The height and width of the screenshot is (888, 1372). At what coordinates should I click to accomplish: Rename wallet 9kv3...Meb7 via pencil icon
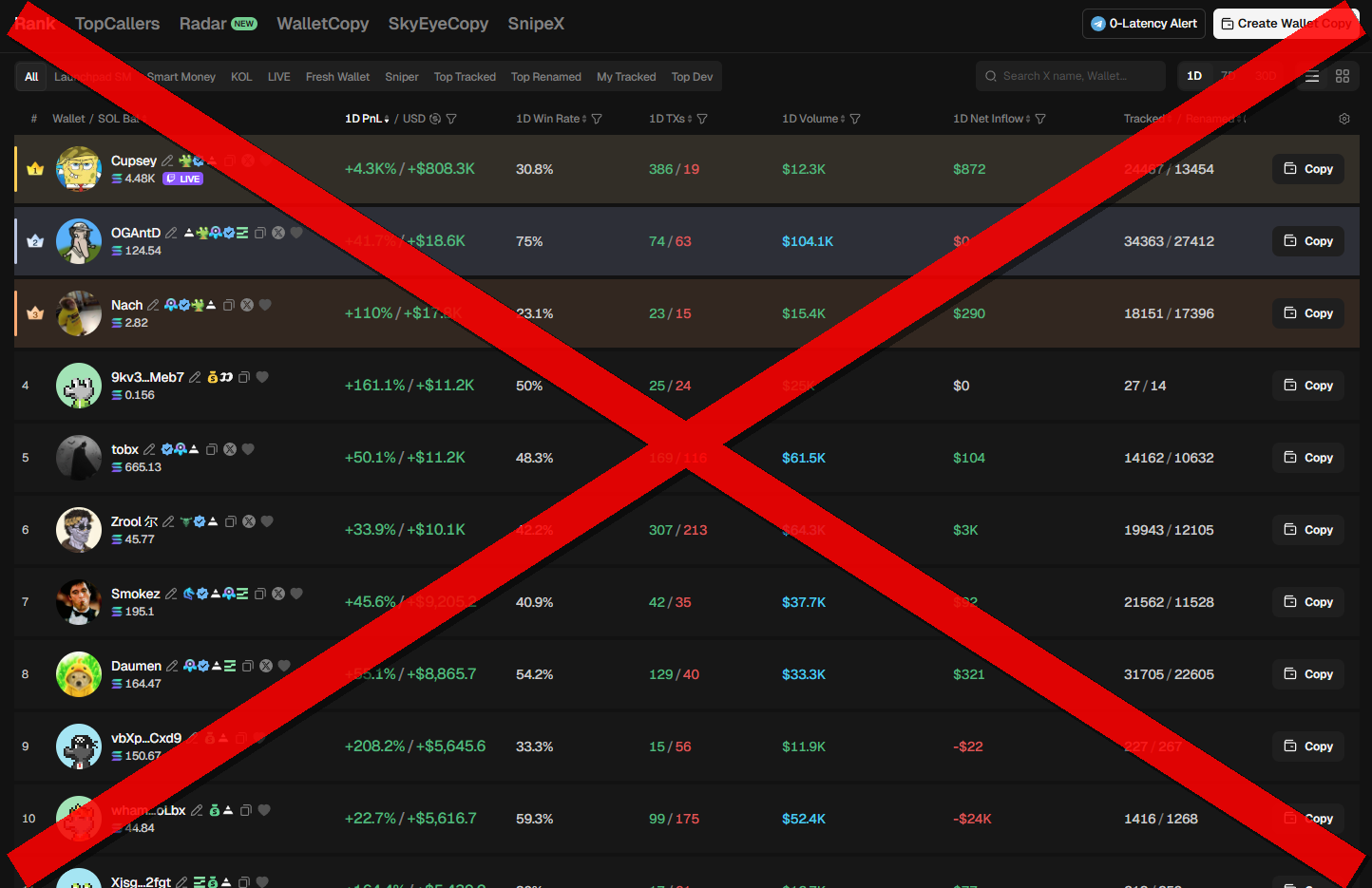click(195, 377)
